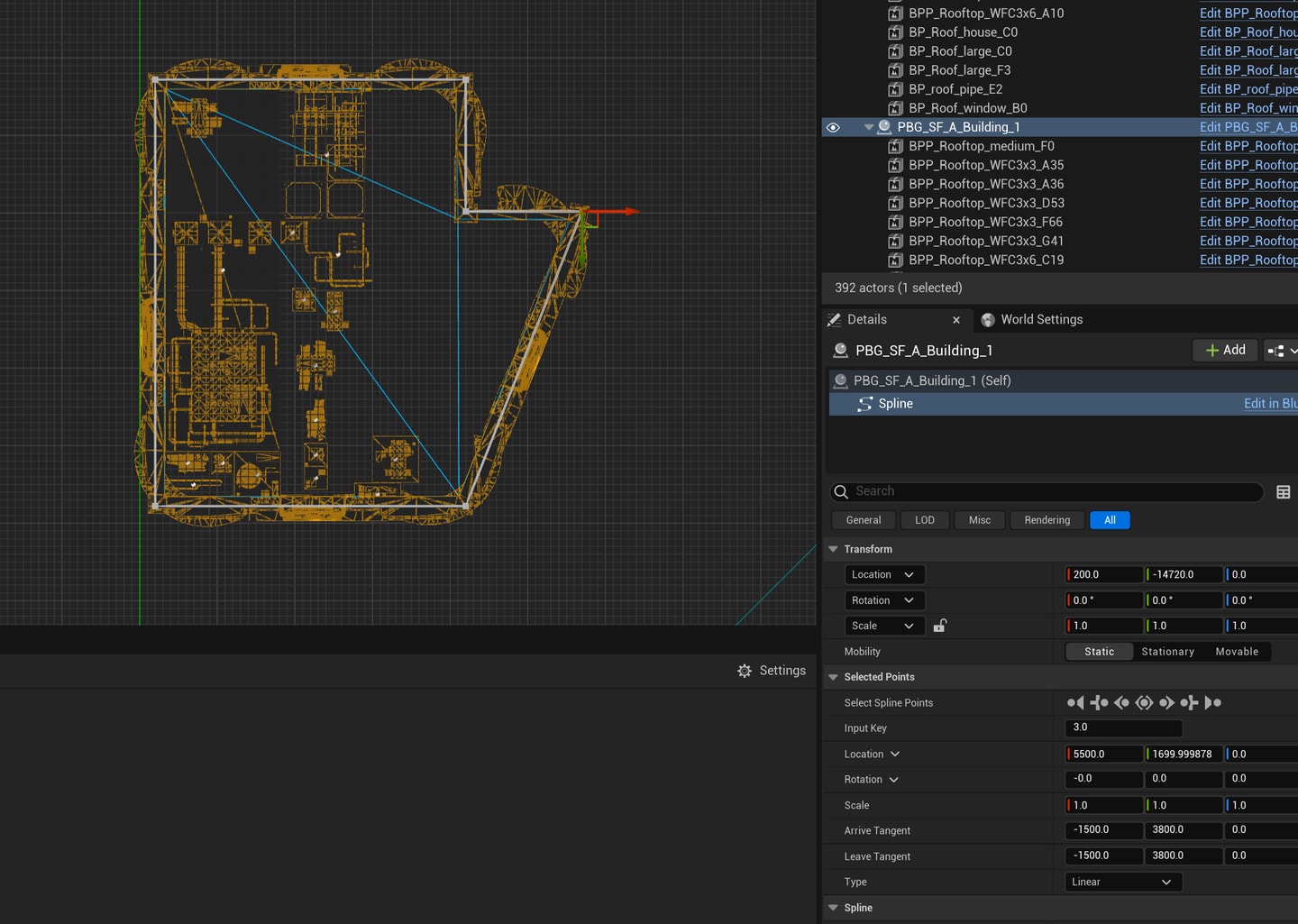Viewport: 1298px width, 924px height.
Task: Open Edit BP_roof_pipe link
Action: [x=1248, y=89]
